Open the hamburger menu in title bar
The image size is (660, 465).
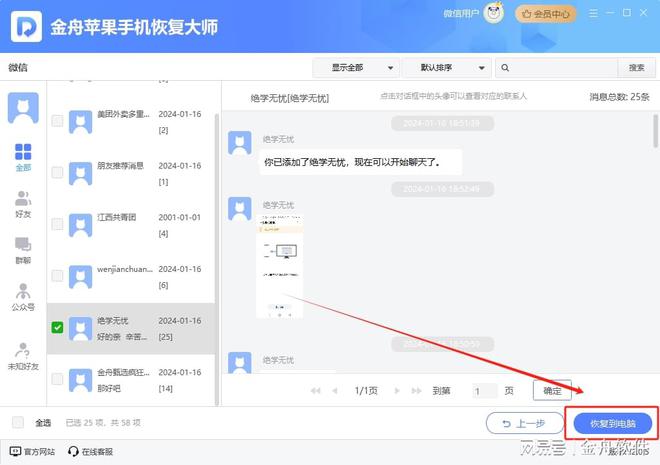[x=593, y=13]
